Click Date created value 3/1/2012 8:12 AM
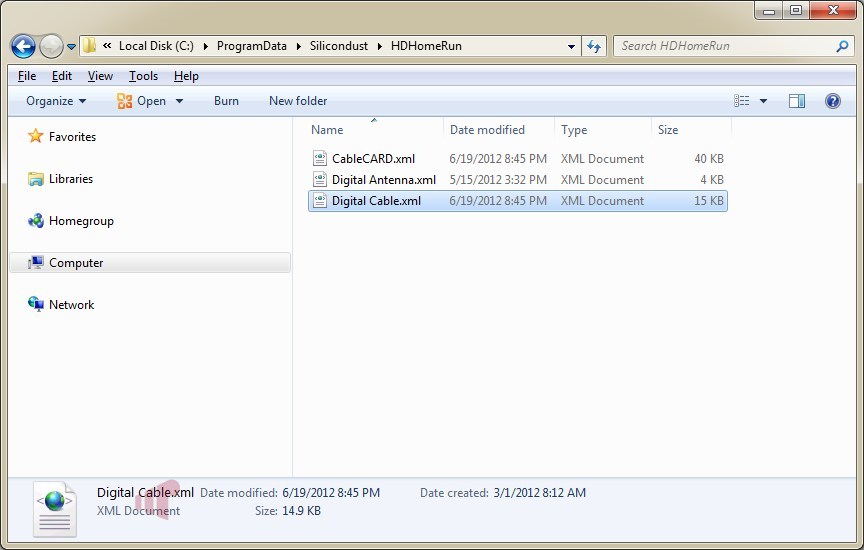 click(x=539, y=493)
